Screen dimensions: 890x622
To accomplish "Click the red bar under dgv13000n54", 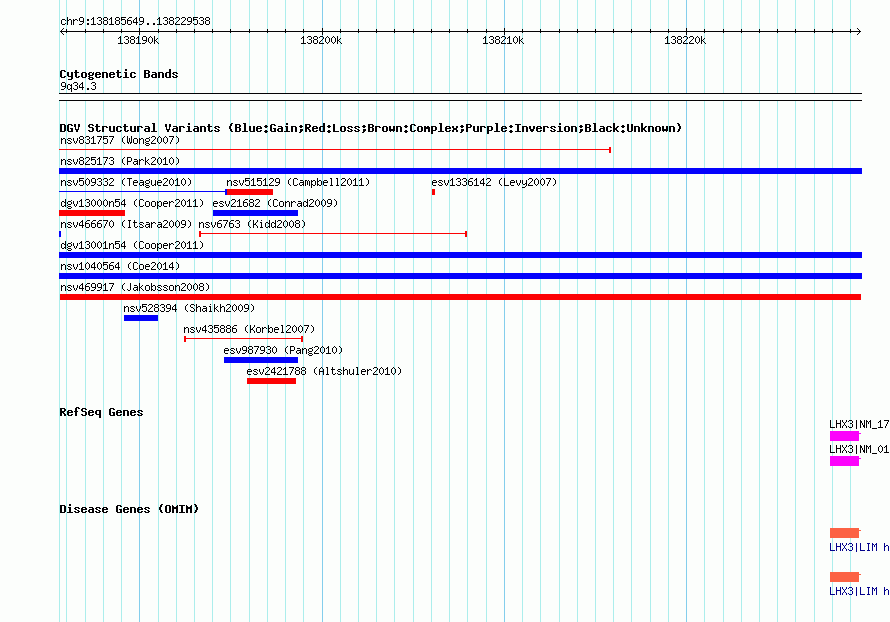I will pyautogui.click(x=92, y=213).
